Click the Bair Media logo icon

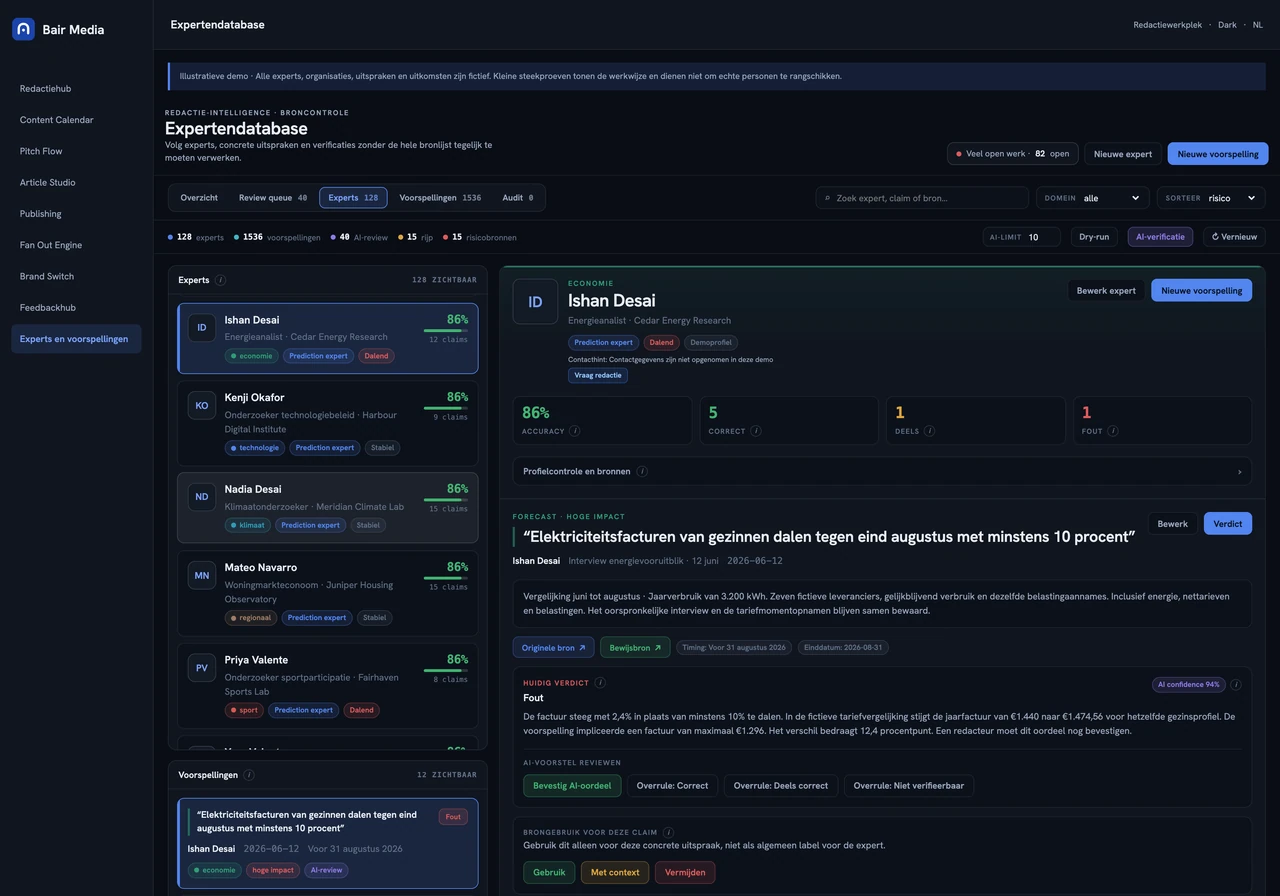point(23,29)
